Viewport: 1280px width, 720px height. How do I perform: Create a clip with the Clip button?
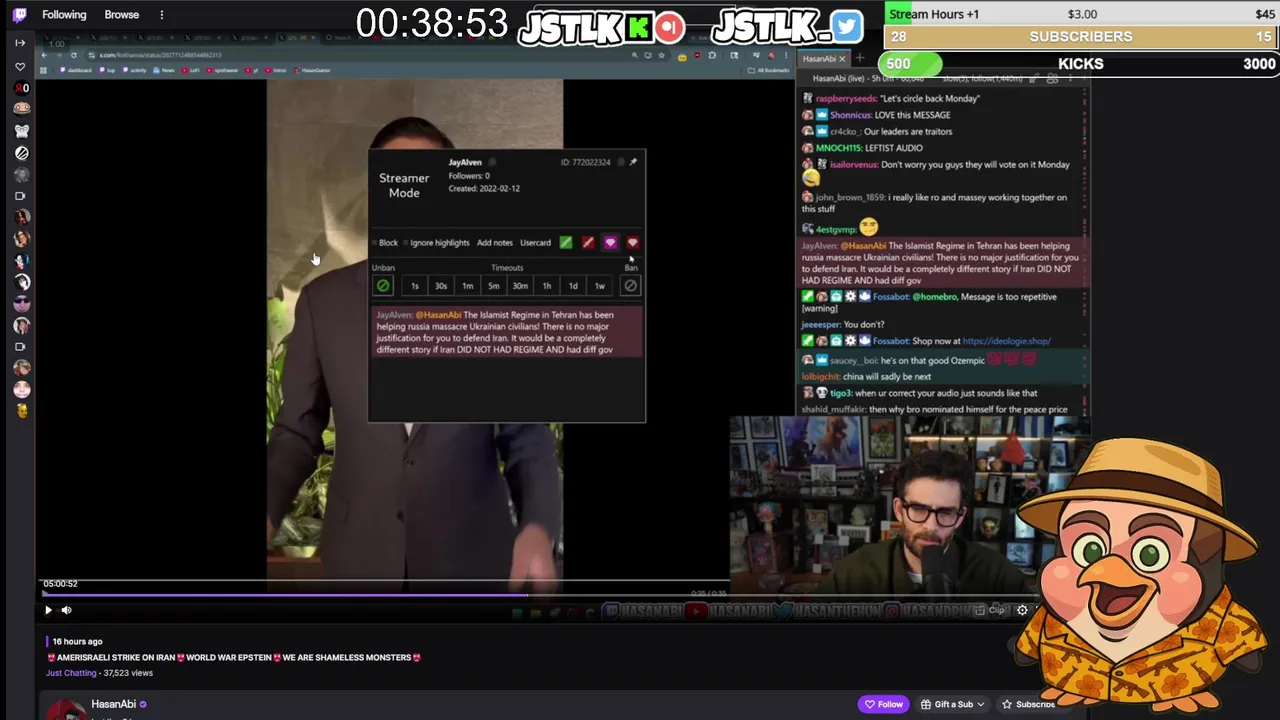pos(990,610)
